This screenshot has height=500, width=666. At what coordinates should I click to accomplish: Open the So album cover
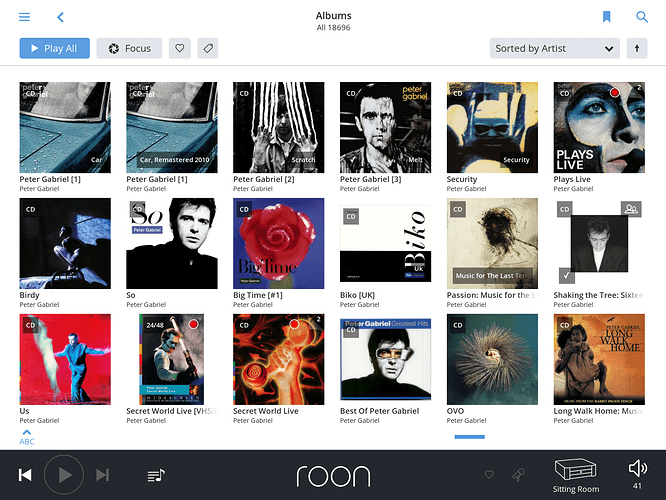[172, 243]
